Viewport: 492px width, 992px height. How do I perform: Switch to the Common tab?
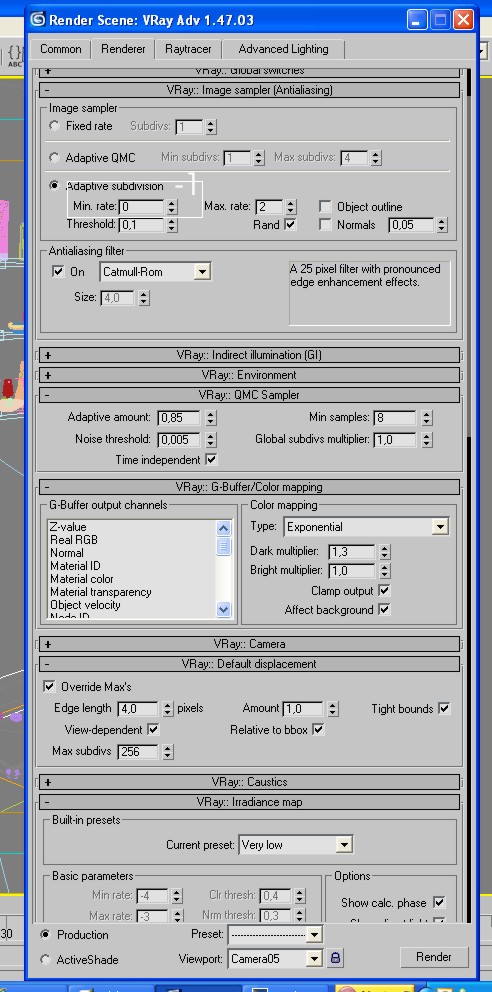pyautogui.click(x=61, y=49)
